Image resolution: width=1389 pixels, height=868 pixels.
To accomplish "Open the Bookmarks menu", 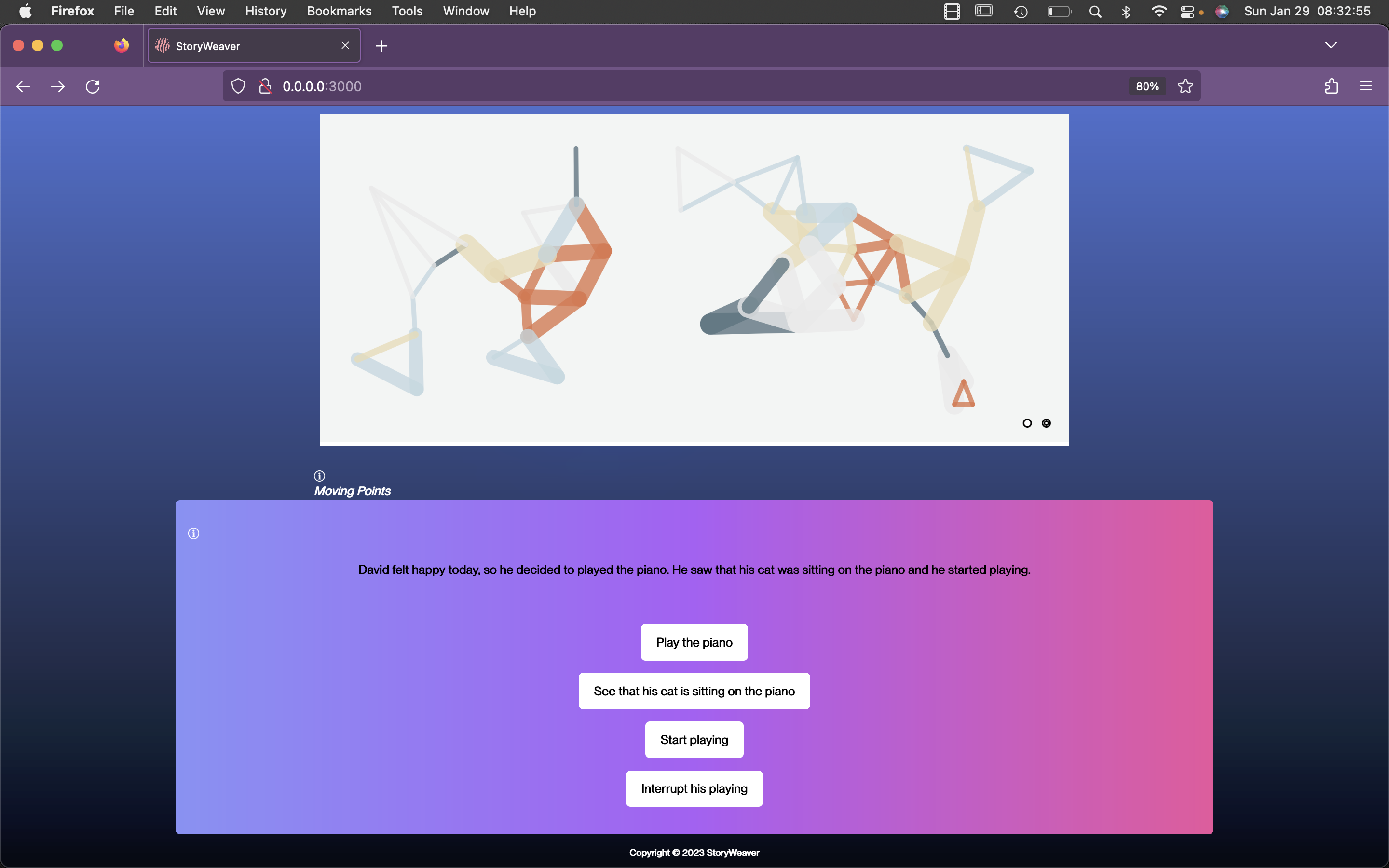I will [x=339, y=12].
